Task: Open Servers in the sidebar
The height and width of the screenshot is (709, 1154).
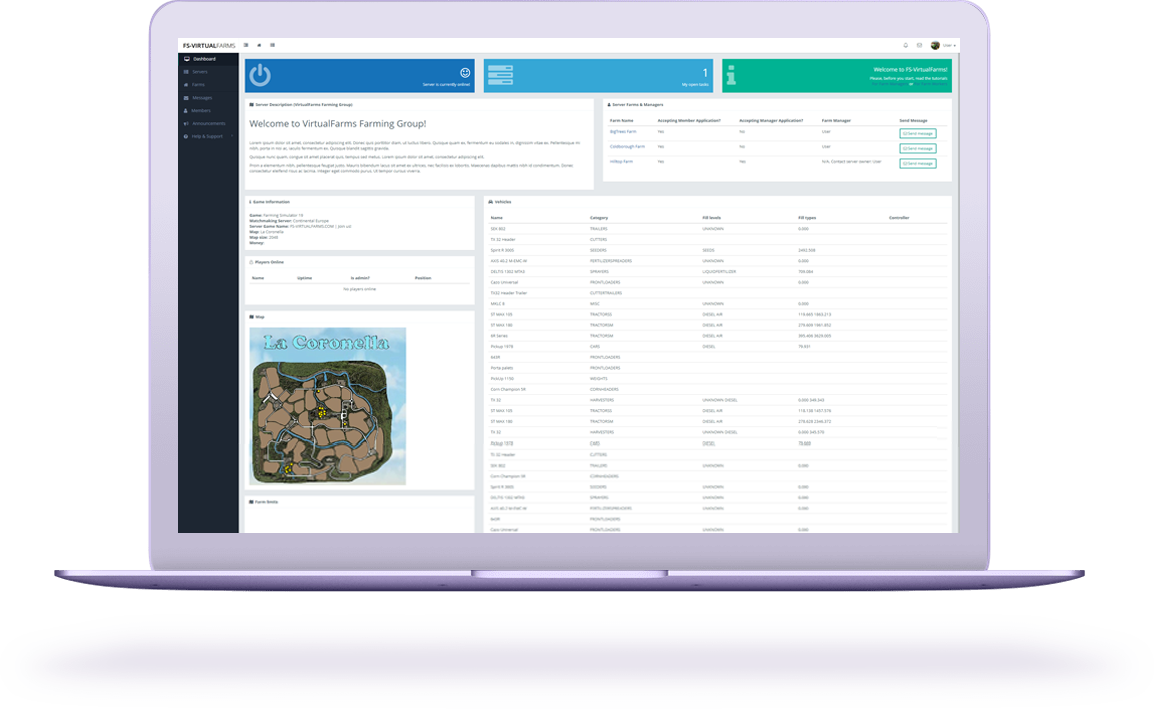Action: (208, 72)
